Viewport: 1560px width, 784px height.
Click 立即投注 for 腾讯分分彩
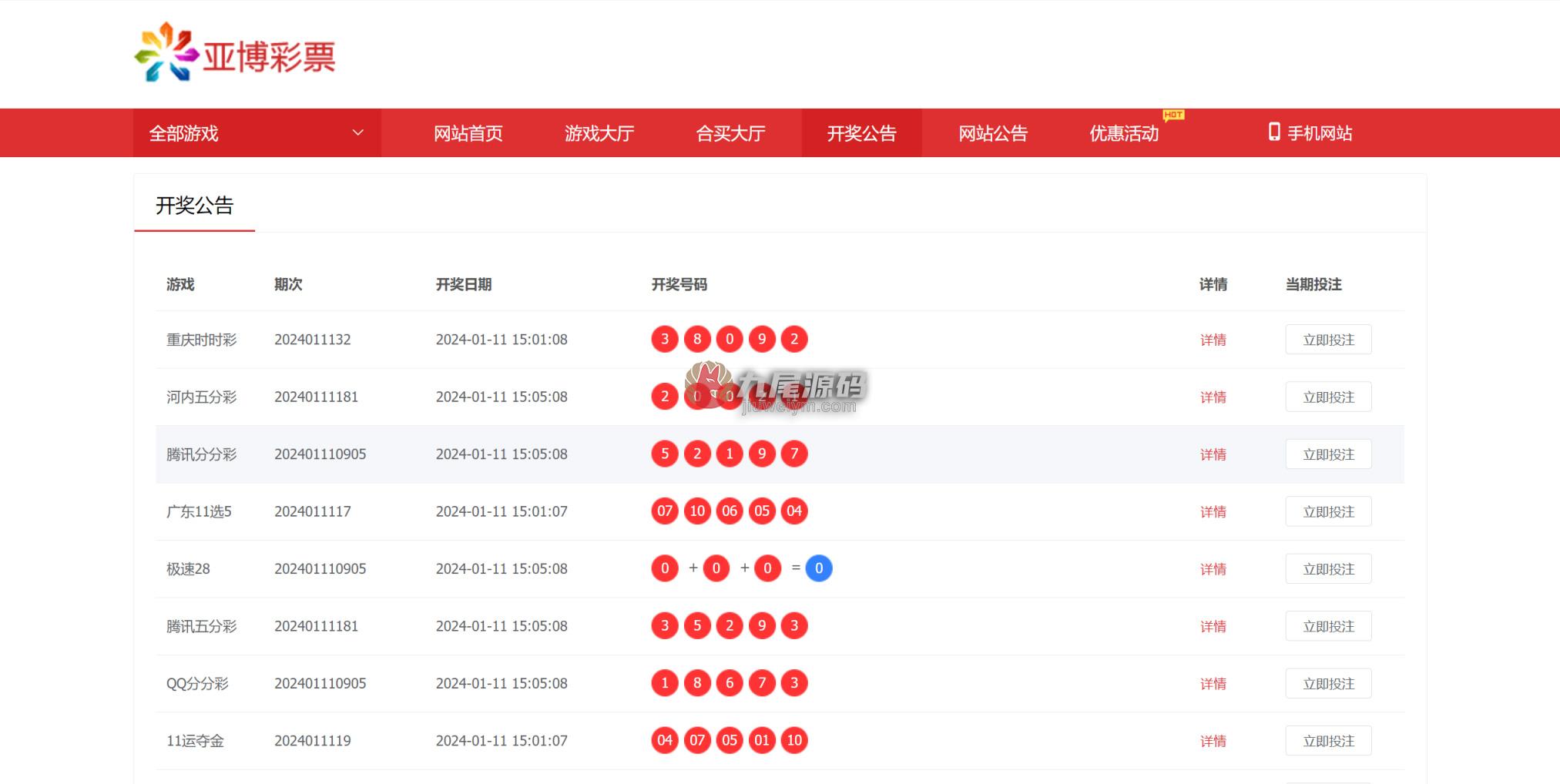tap(1328, 454)
